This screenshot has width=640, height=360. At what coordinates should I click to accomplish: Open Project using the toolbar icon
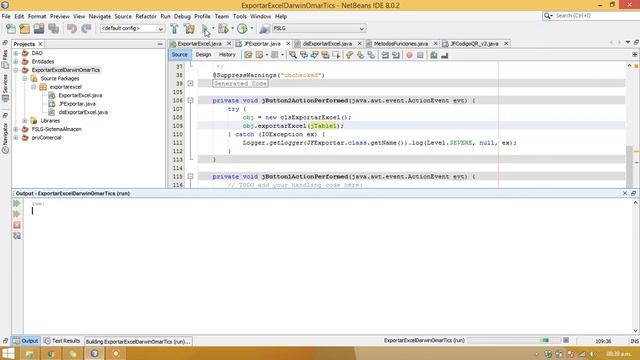pyautogui.click(x=39, y=29)
